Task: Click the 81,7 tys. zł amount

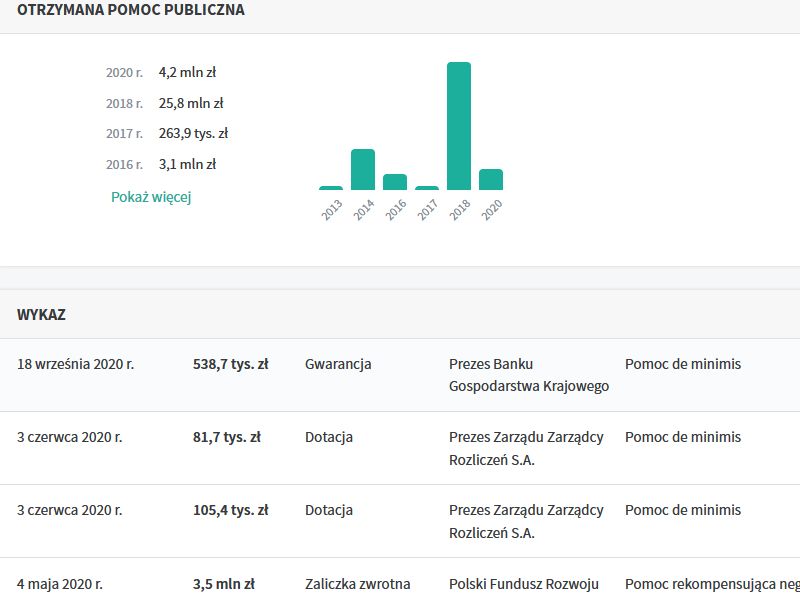Action: (226, 437)
